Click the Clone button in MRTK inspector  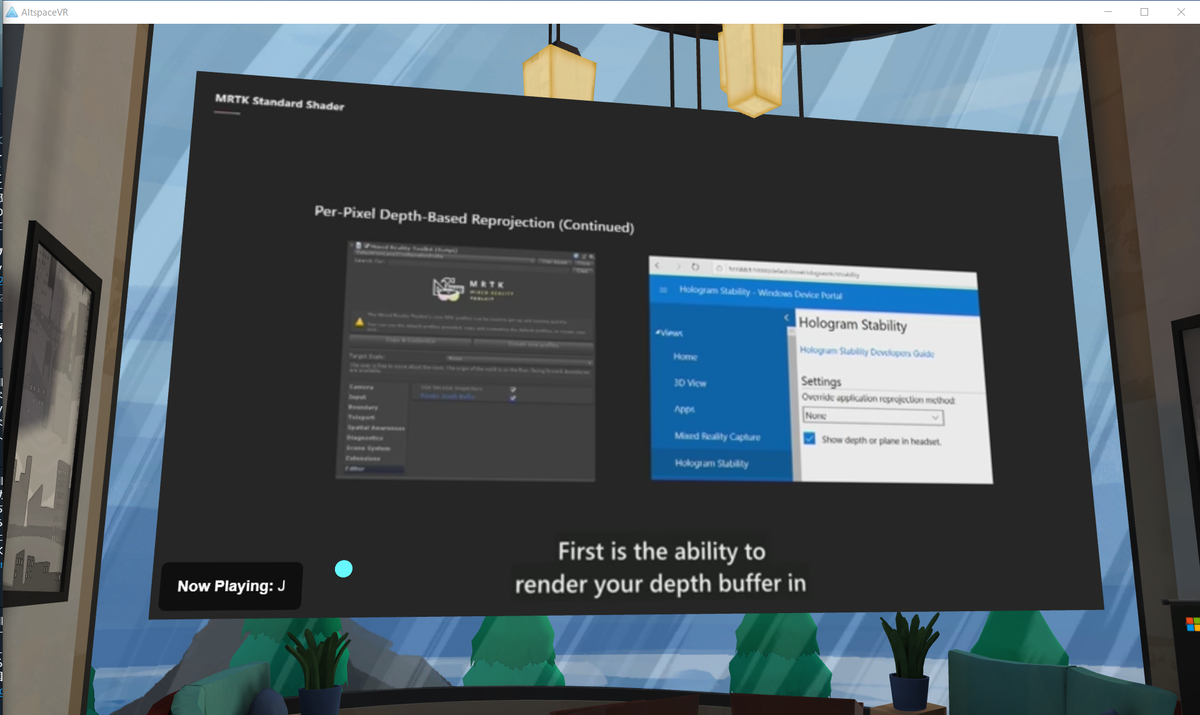(585, 263)
